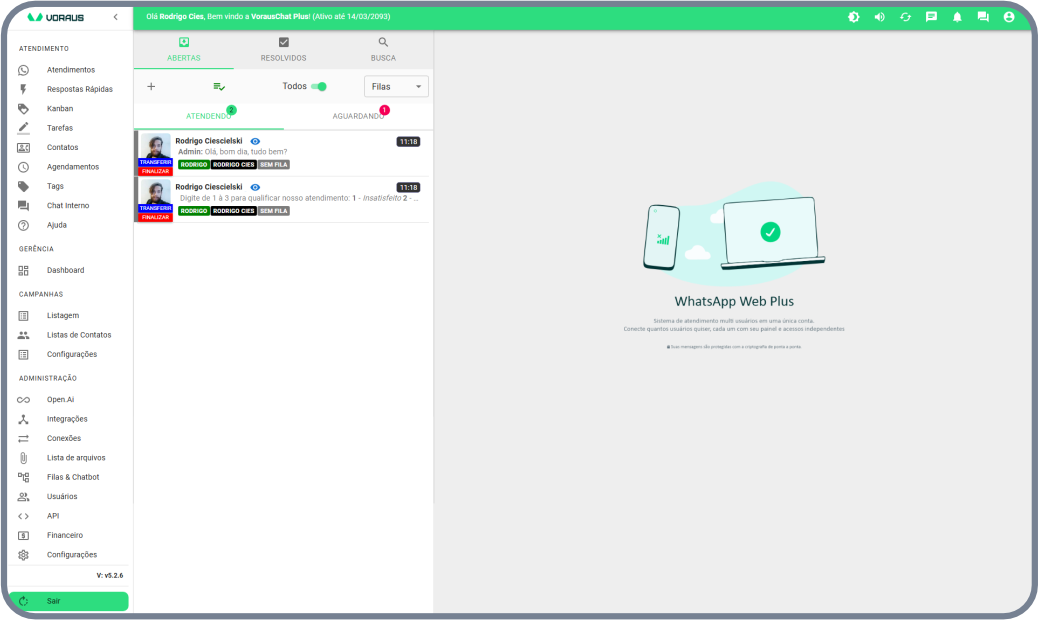Open the Busca tab
1038x620 pixels.
(383, 49)
